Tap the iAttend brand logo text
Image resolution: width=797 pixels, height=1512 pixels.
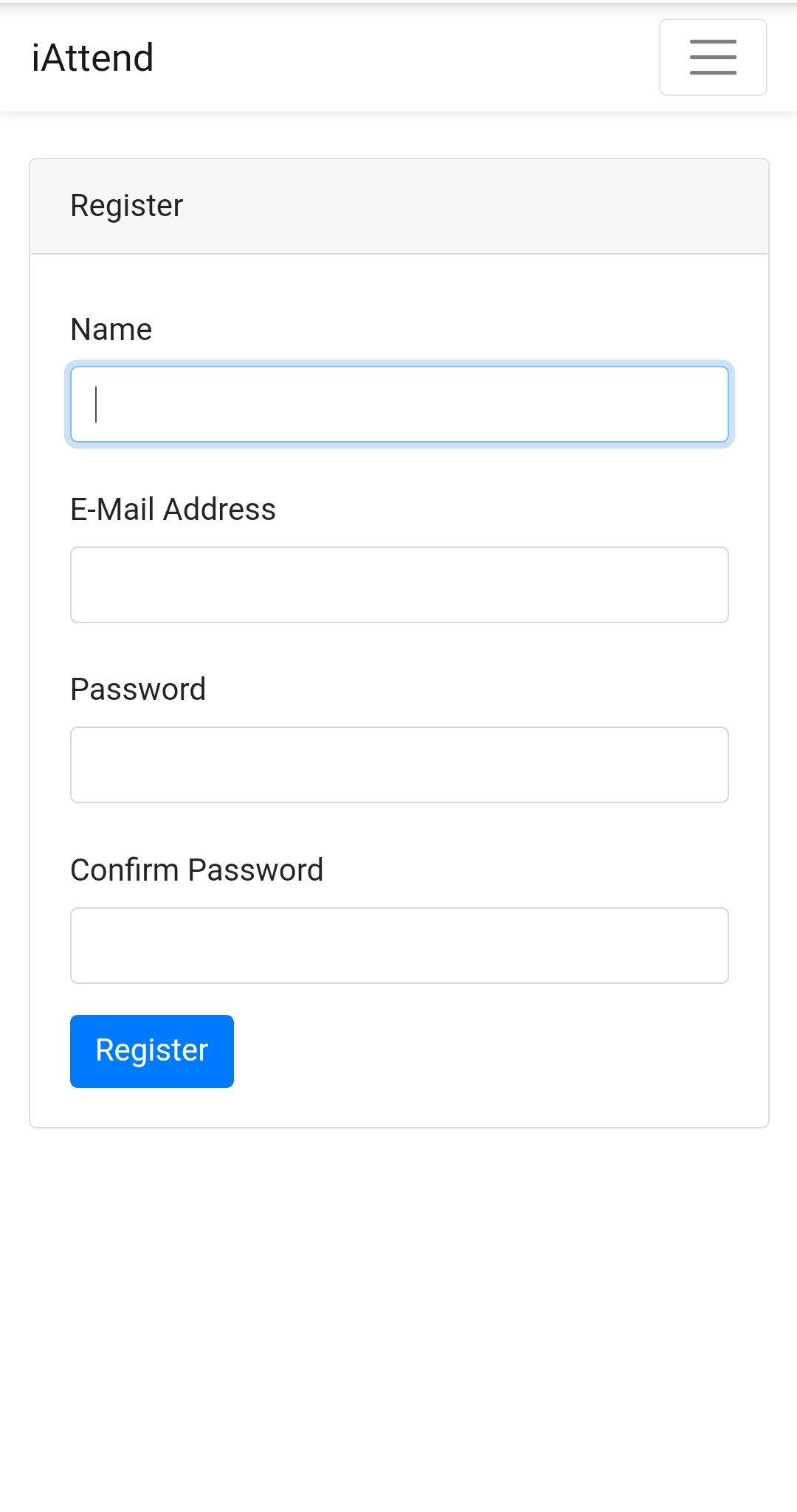(x=93, y=58)
